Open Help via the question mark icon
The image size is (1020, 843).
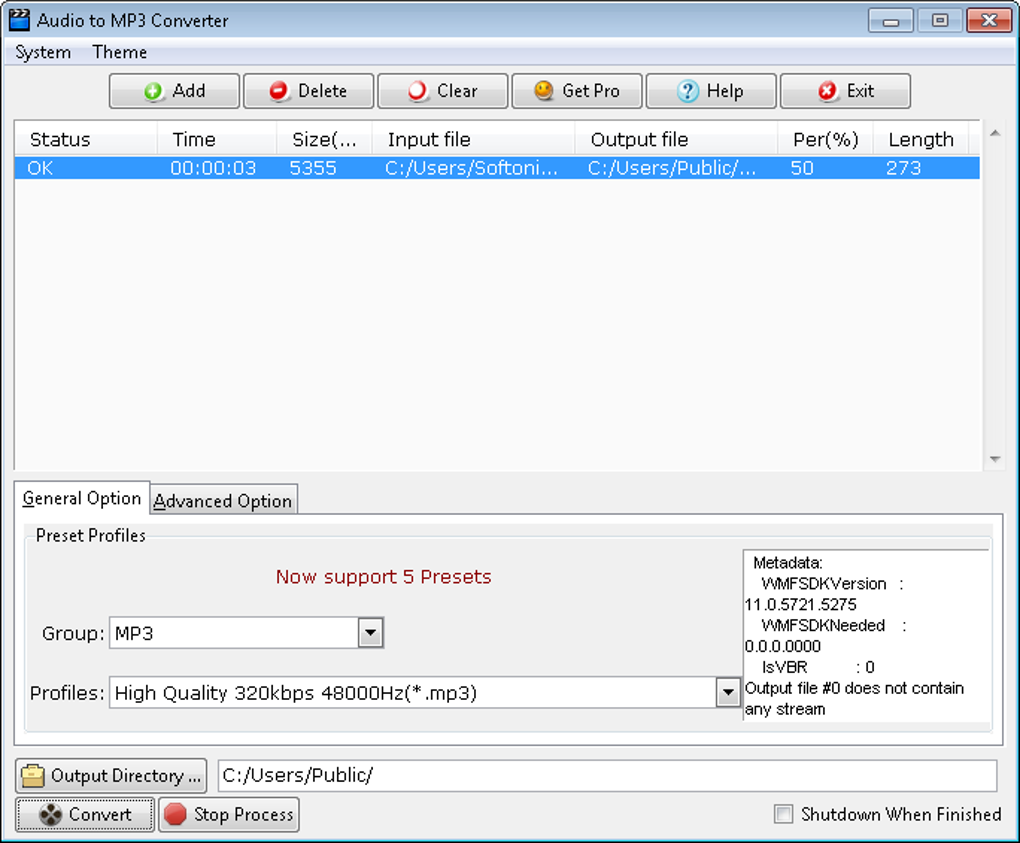pos(687,90)
